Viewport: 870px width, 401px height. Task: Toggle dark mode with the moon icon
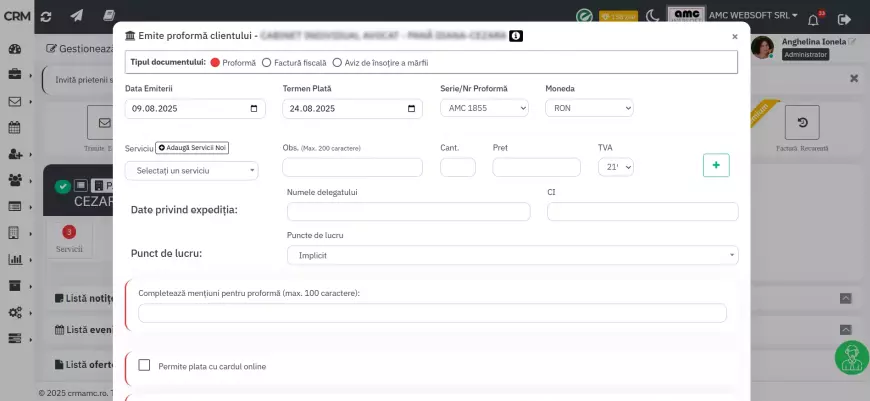coord(653,16)
